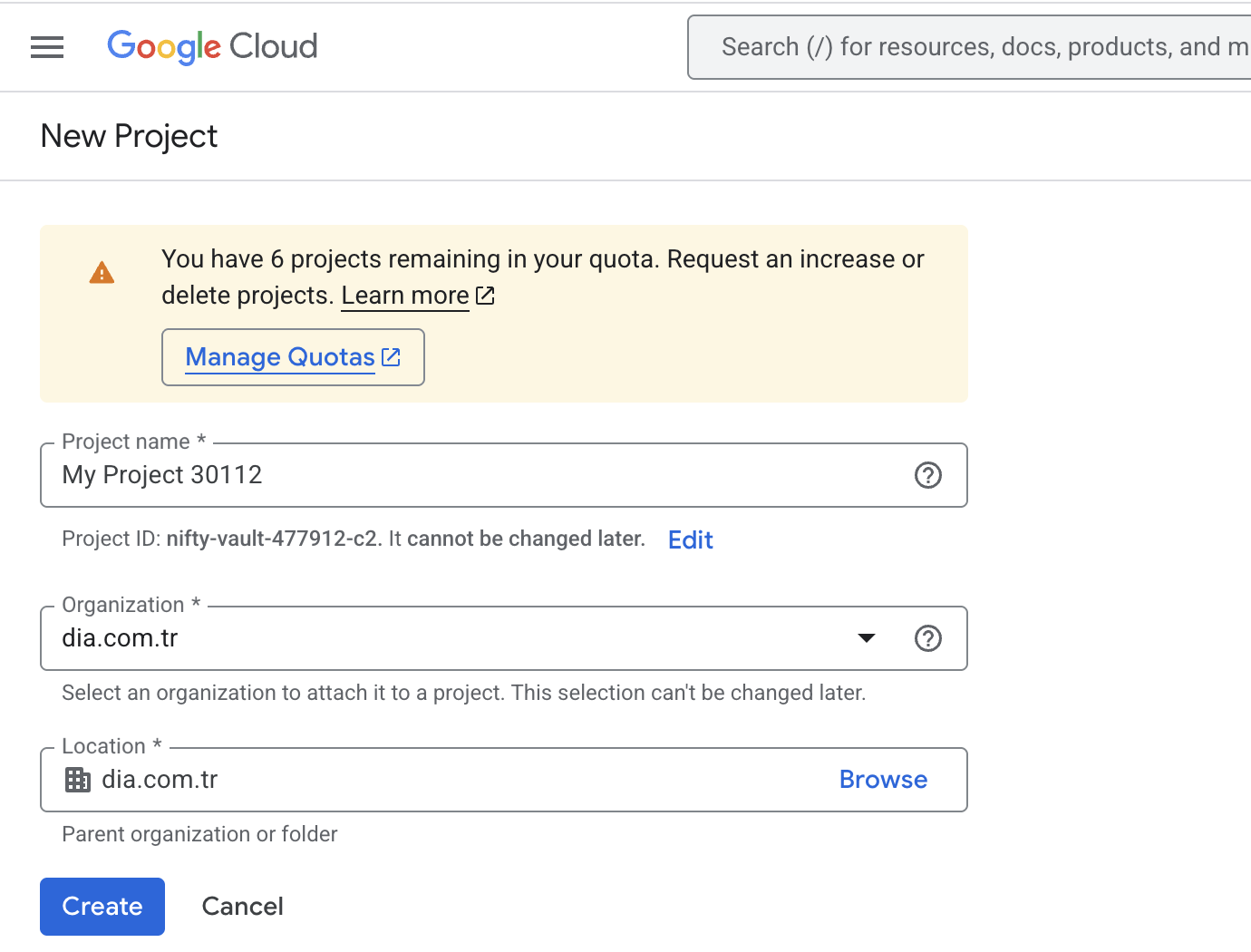Click the building icon in Location field
Image resolution: width=1251 pixels, height=952 pixels.
coord(78,780)
